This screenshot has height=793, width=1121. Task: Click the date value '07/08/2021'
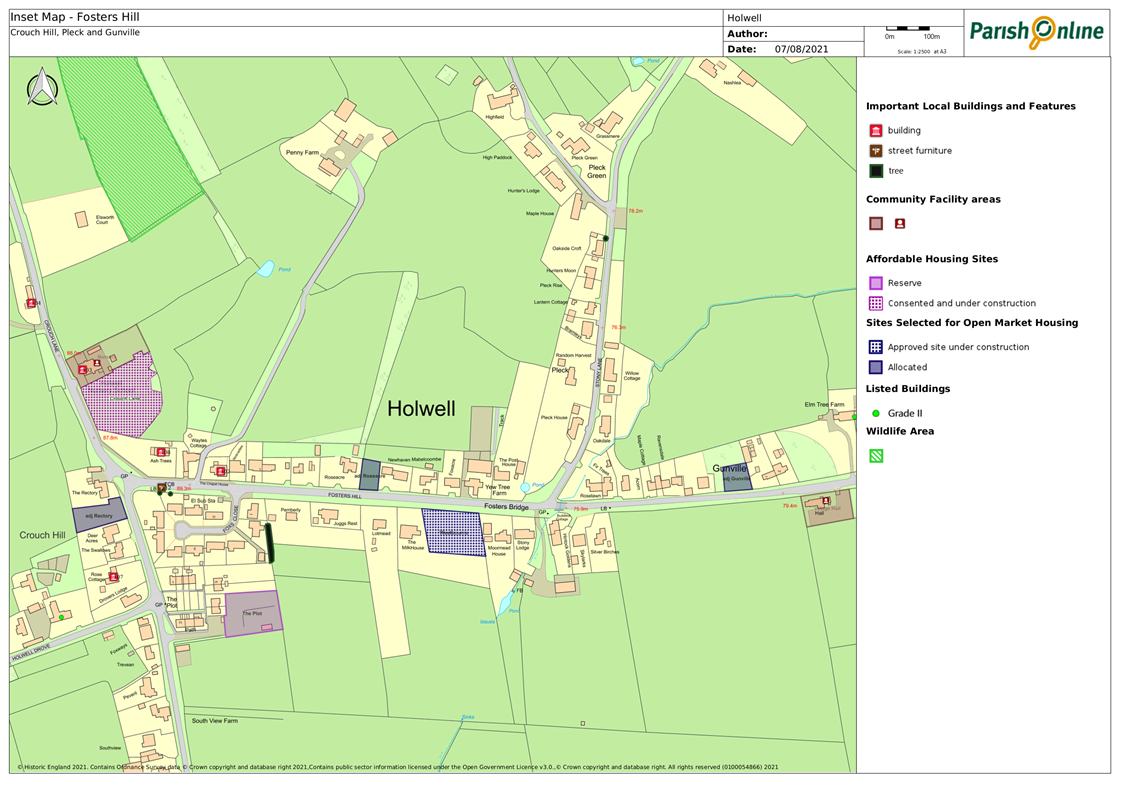[801, 49]
